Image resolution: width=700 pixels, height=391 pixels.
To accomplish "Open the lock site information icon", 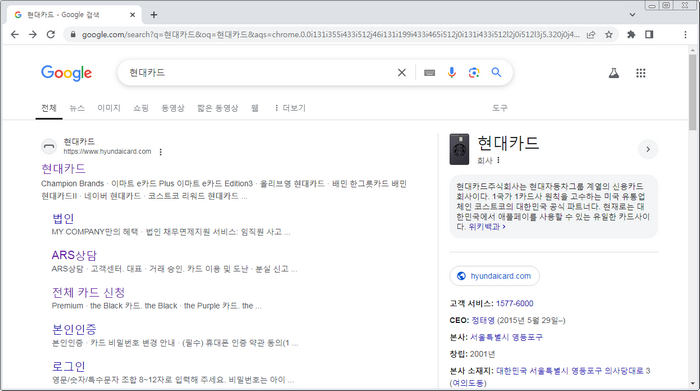I will click(73, 34).
